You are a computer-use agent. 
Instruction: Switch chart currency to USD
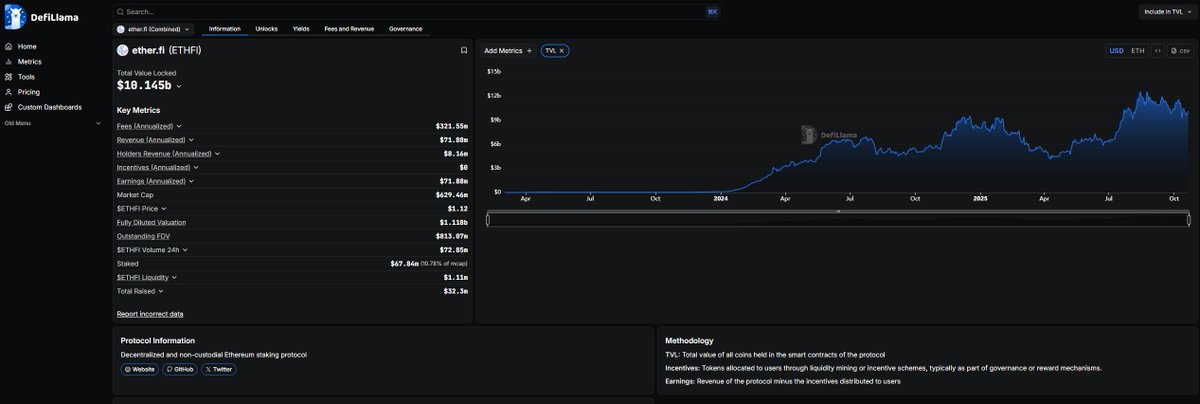(1116, 50)
